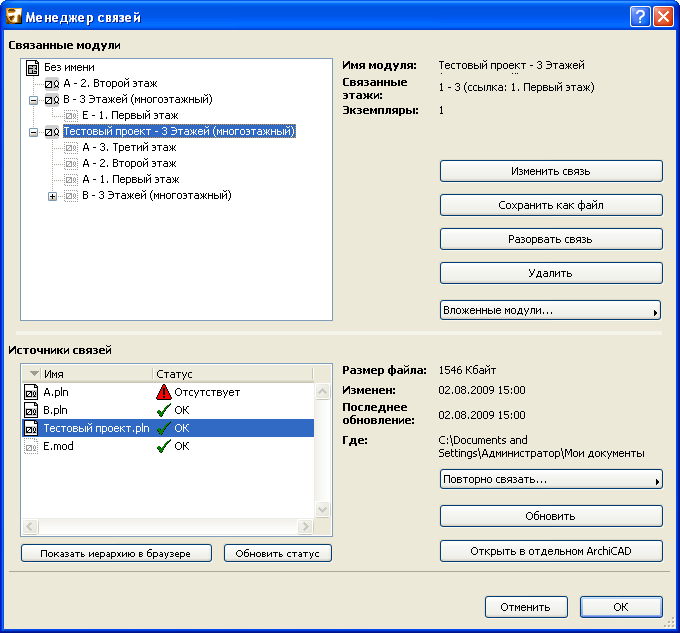This screenshot has height=633, width=680.
Task: Click the Обновить button
Action: pos(551,516)
